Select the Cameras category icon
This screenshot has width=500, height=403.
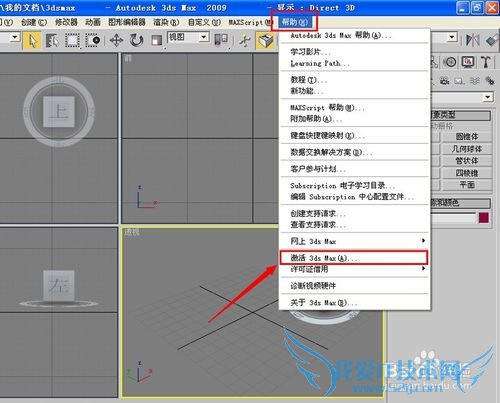tap(444, 80)
